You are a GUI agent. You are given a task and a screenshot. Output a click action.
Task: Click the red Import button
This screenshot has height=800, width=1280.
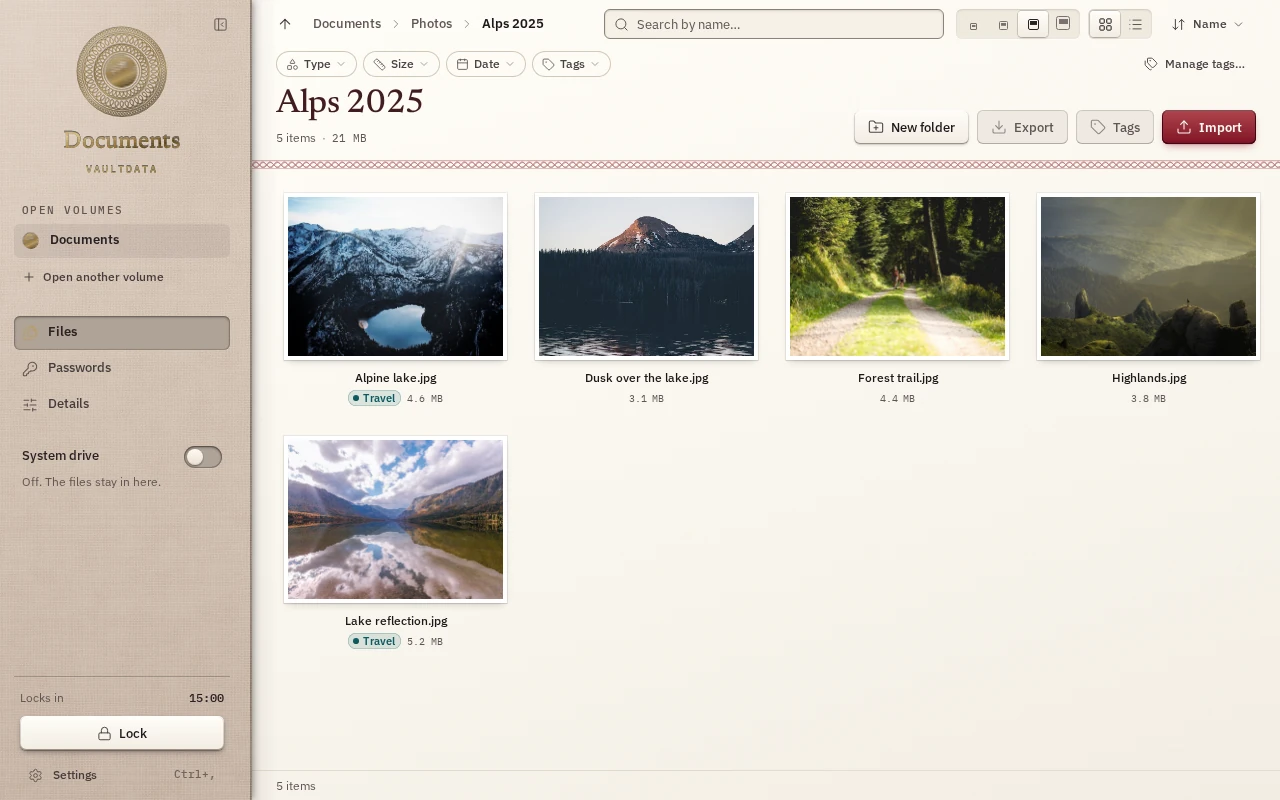coord(1209,127)
